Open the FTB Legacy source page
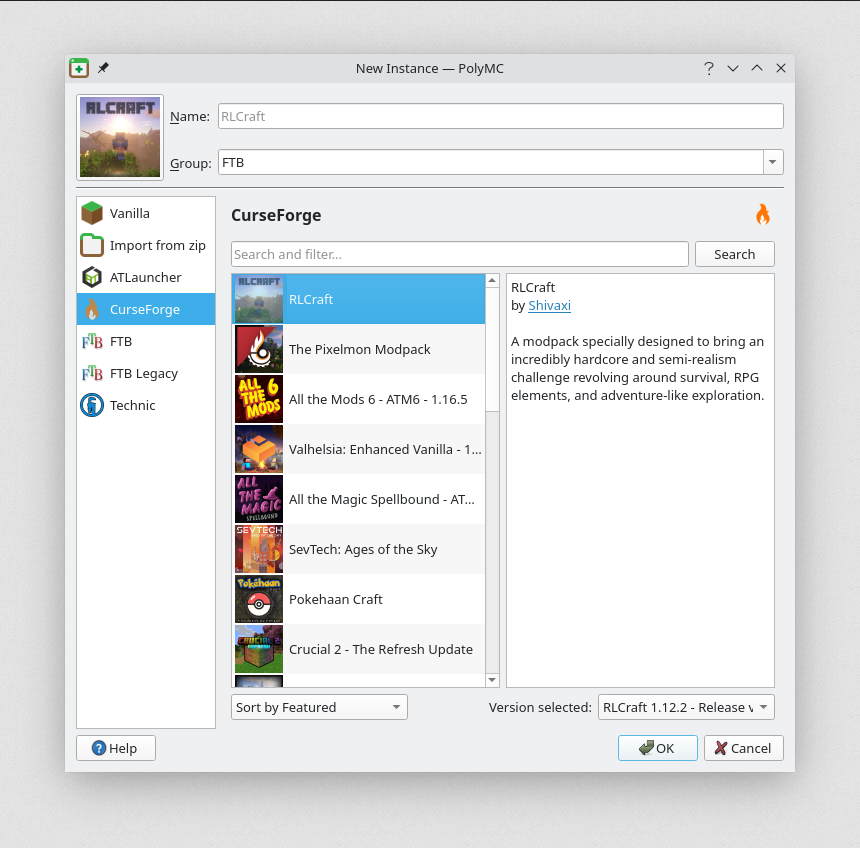 146,373
